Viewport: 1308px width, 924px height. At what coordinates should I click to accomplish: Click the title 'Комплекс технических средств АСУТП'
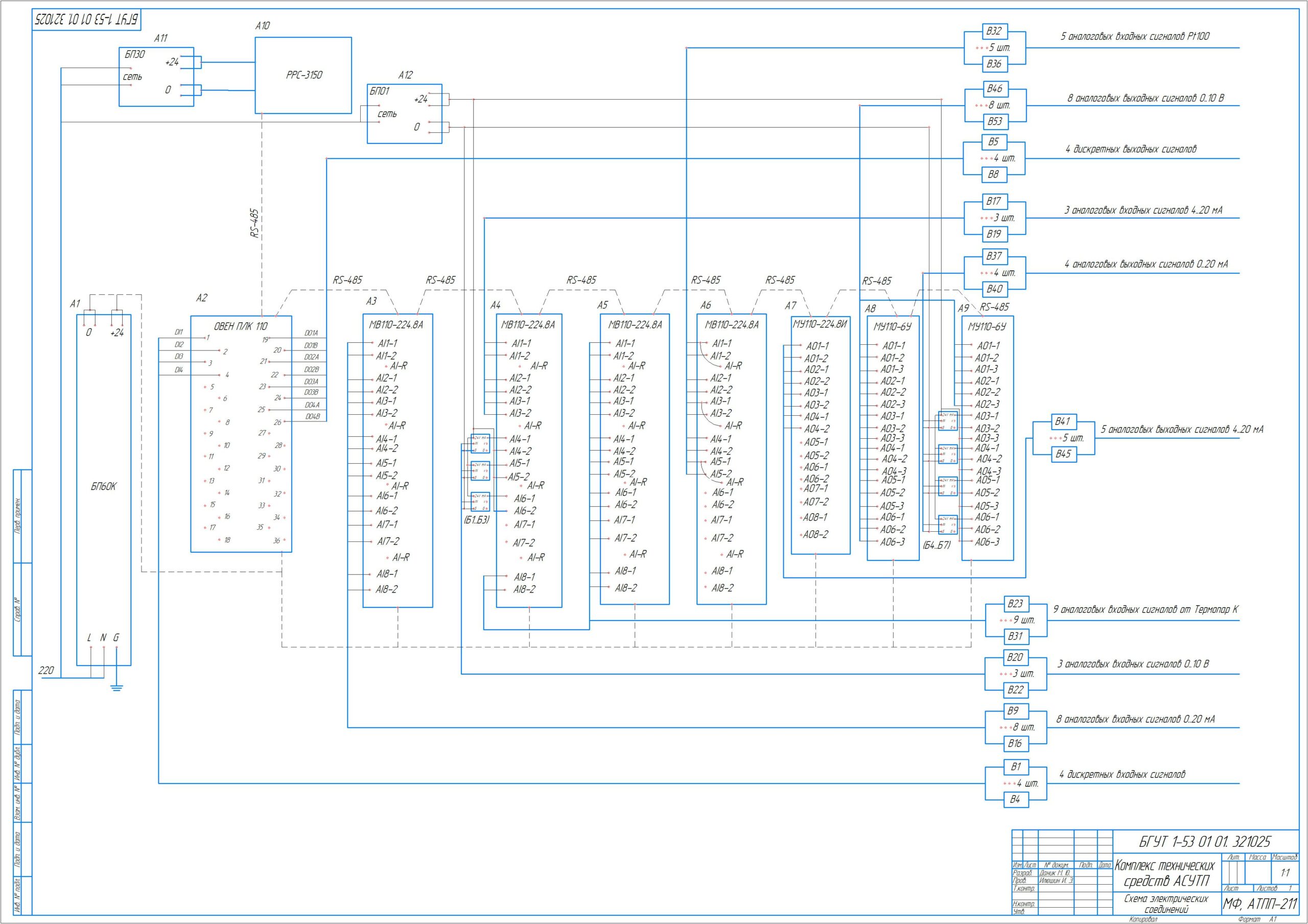pos(1165,873)
